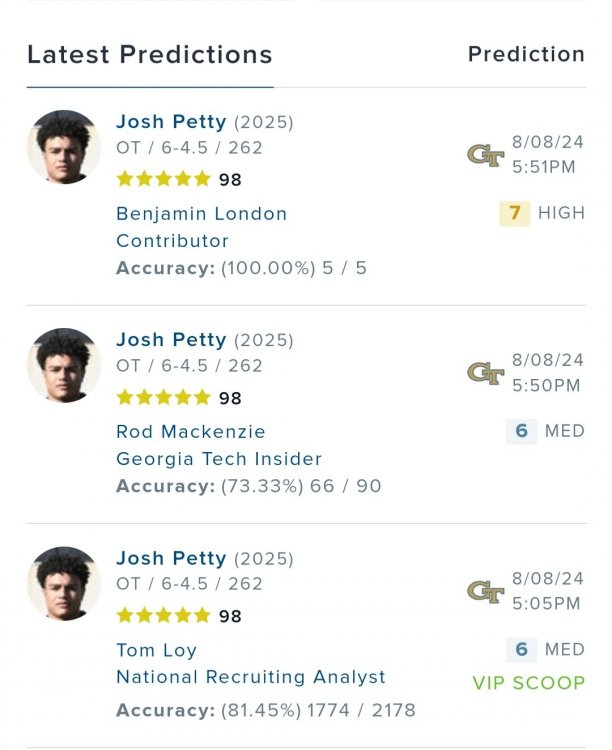Open Benjamin London's predictor profile
612x750 pixels.
coord(201,214)
